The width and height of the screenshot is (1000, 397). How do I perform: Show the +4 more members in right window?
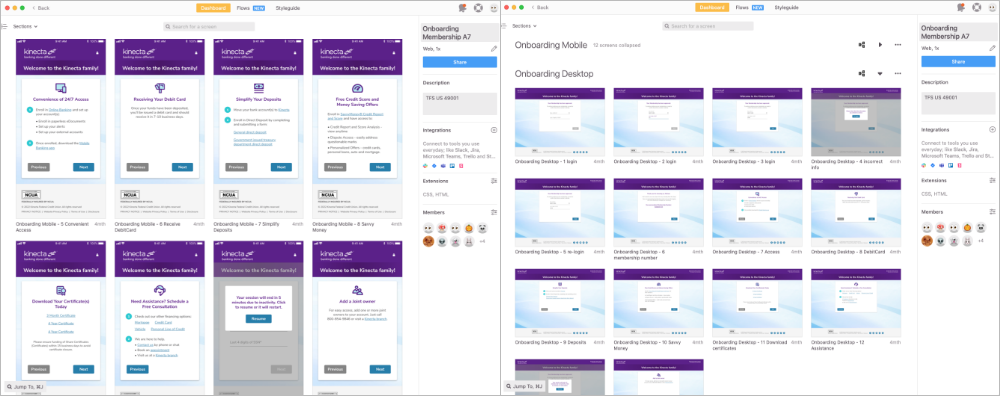pos(980,241)
